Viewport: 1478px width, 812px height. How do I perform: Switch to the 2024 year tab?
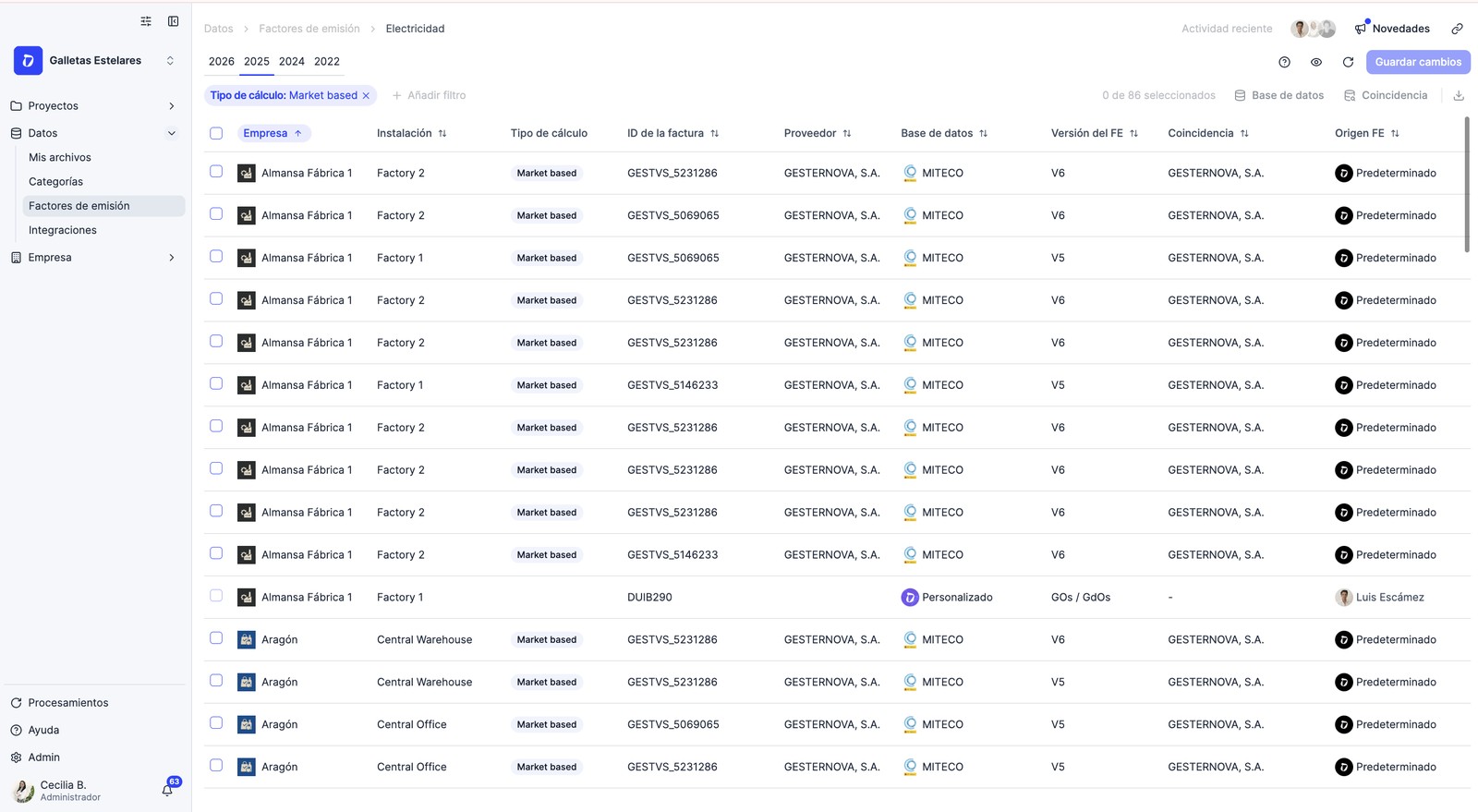click(292, 62)
